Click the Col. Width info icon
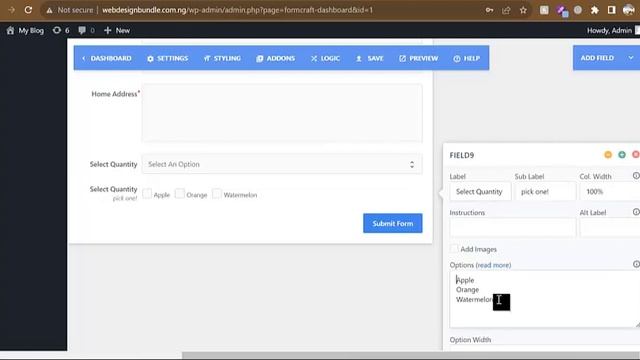640x360 pixels. tap(636, 176)
